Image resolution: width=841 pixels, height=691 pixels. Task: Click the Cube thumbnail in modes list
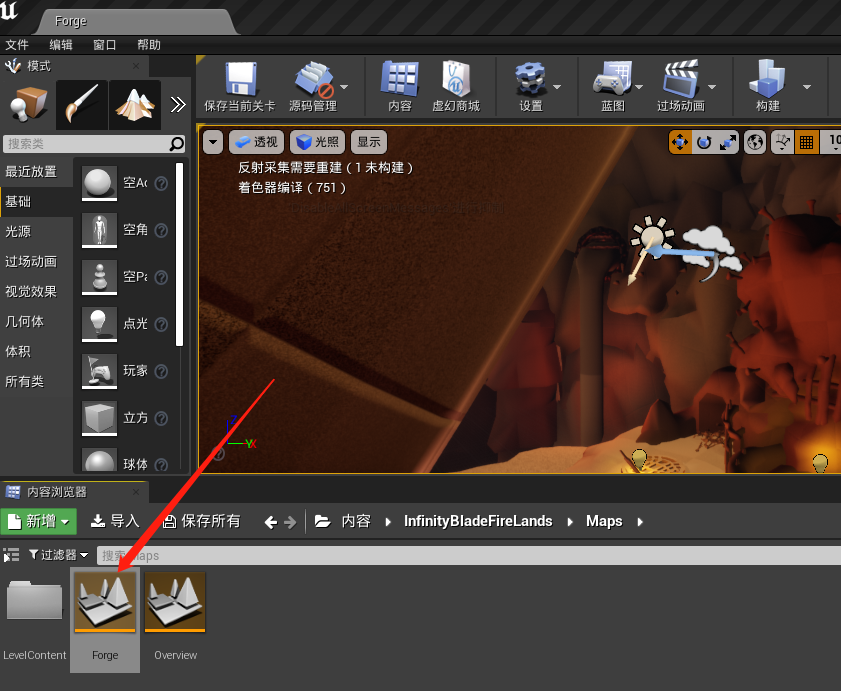click(99, 418)
